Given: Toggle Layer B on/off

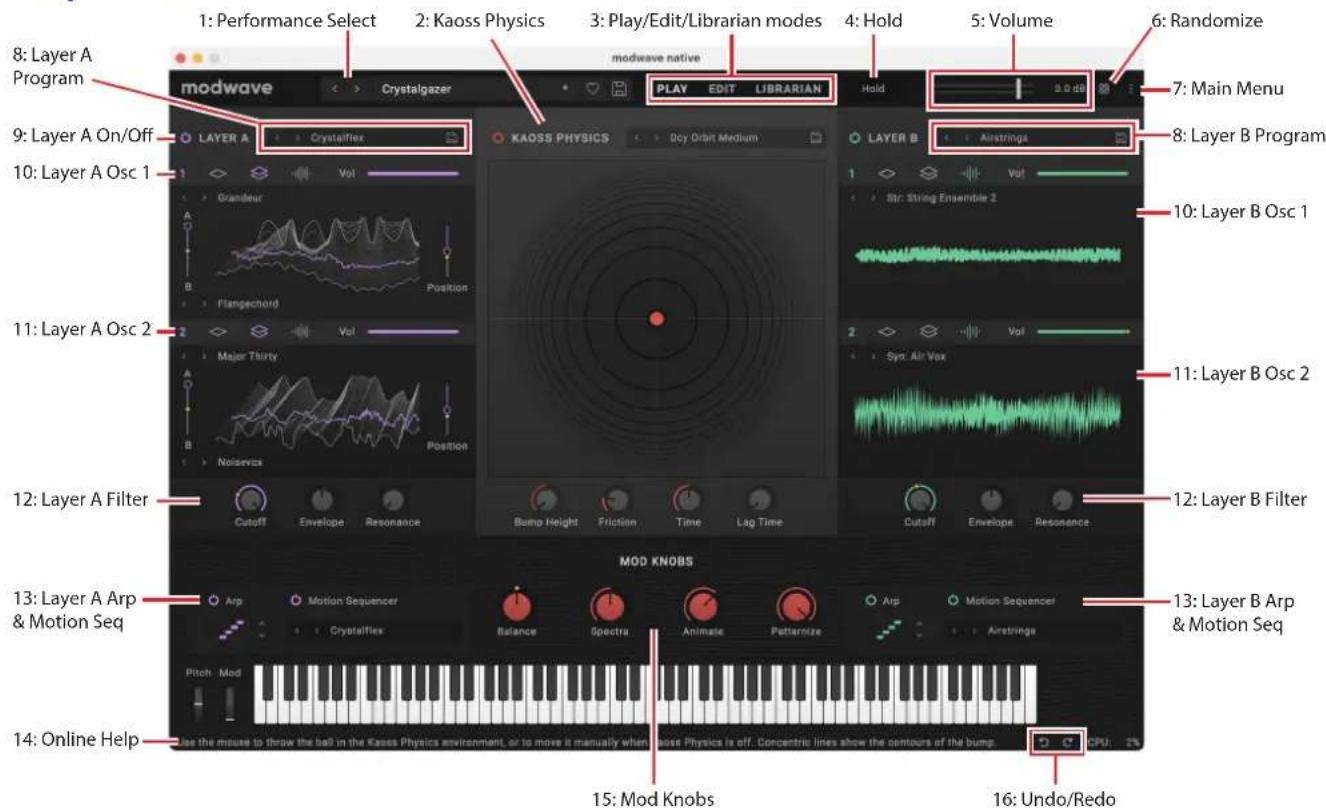Looking at the screenshot, I should pos(853,137).
